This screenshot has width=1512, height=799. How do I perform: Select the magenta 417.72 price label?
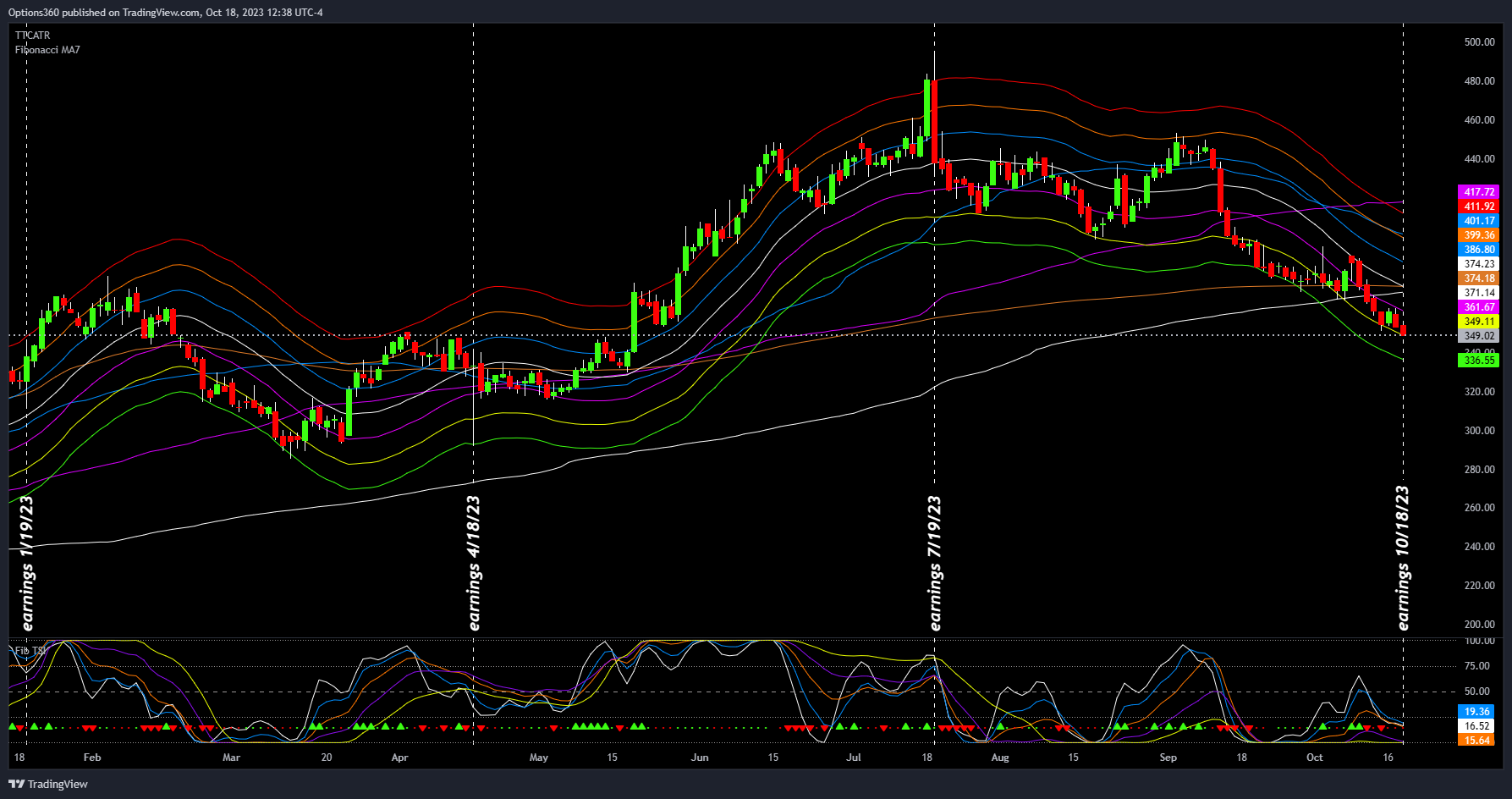click(1479, 192)
